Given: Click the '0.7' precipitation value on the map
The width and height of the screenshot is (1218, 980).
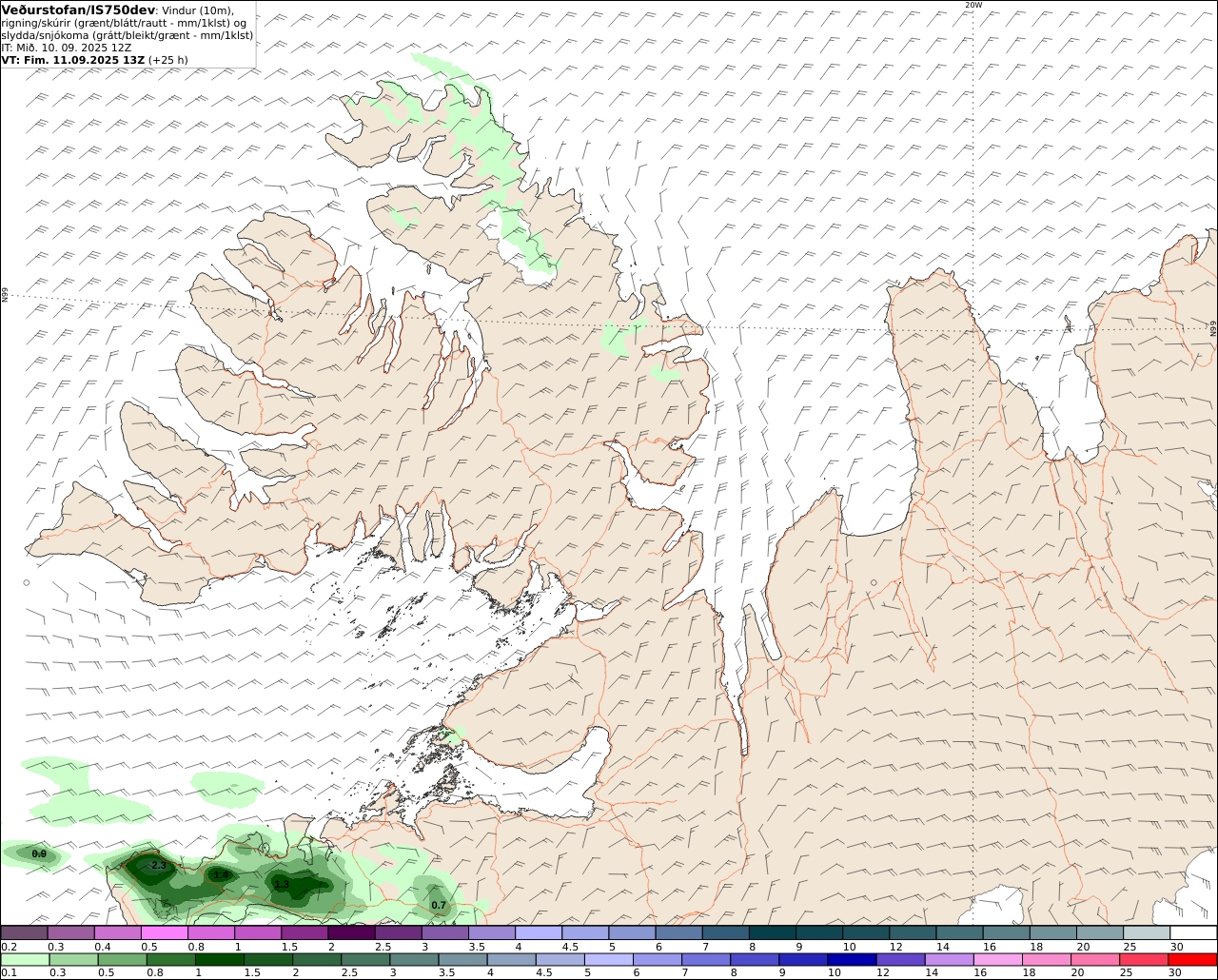Looking at the screenshot, I should click(x=439, y=906).
